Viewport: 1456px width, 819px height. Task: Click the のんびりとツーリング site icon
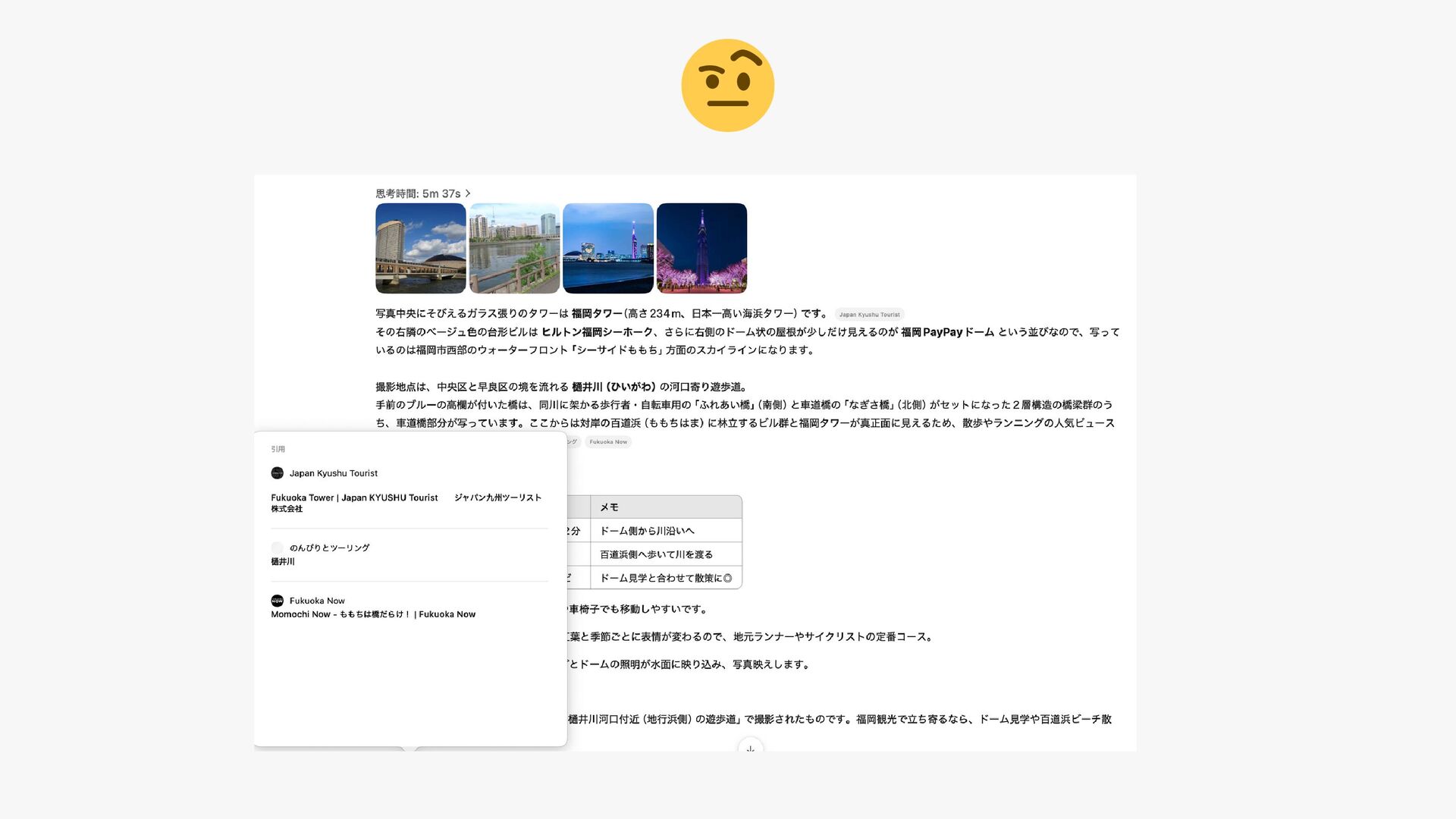(x=277, y=548)
